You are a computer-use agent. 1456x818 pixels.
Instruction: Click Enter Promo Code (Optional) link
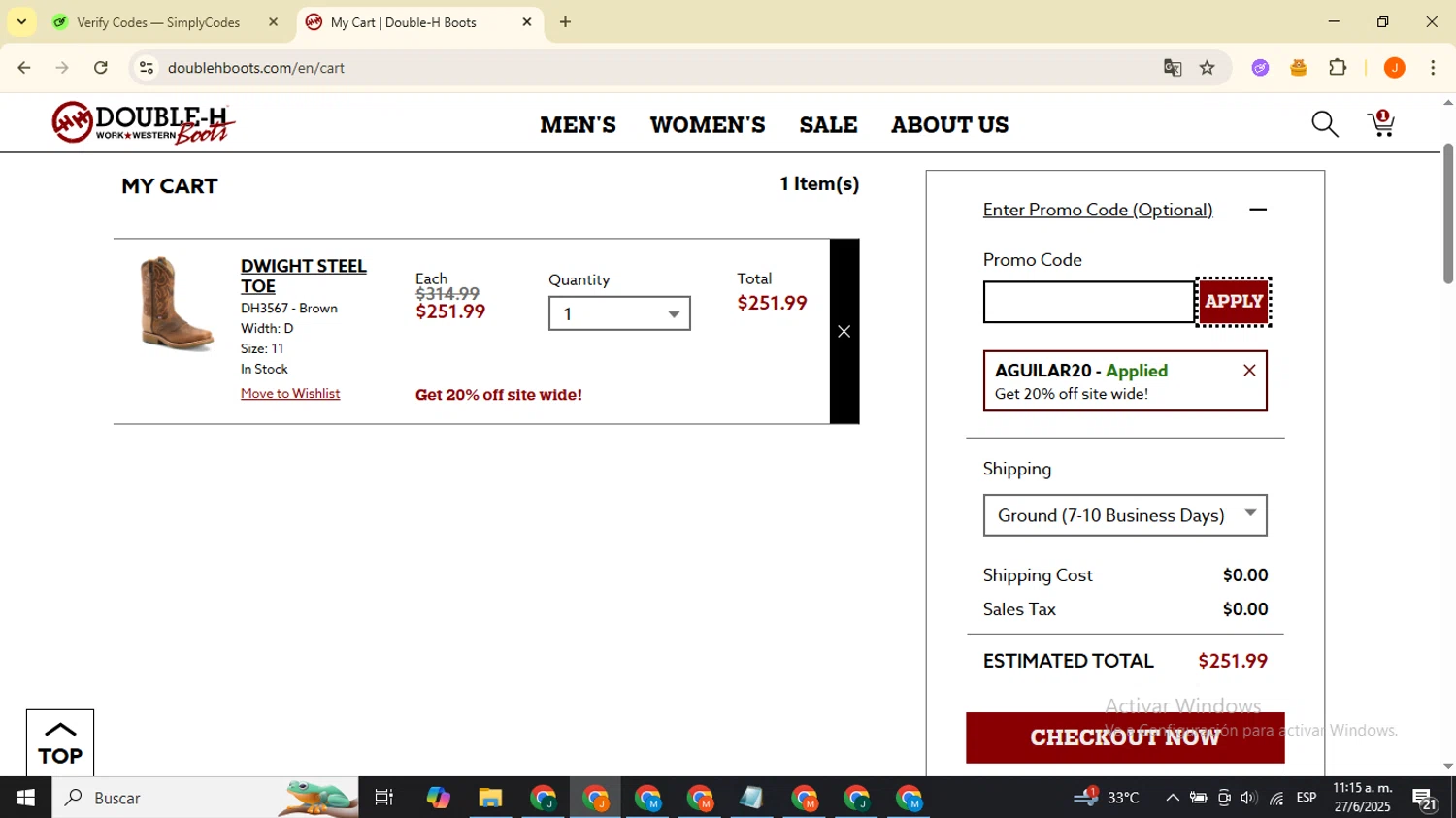pyautogui.click(x=1098, y=210)
